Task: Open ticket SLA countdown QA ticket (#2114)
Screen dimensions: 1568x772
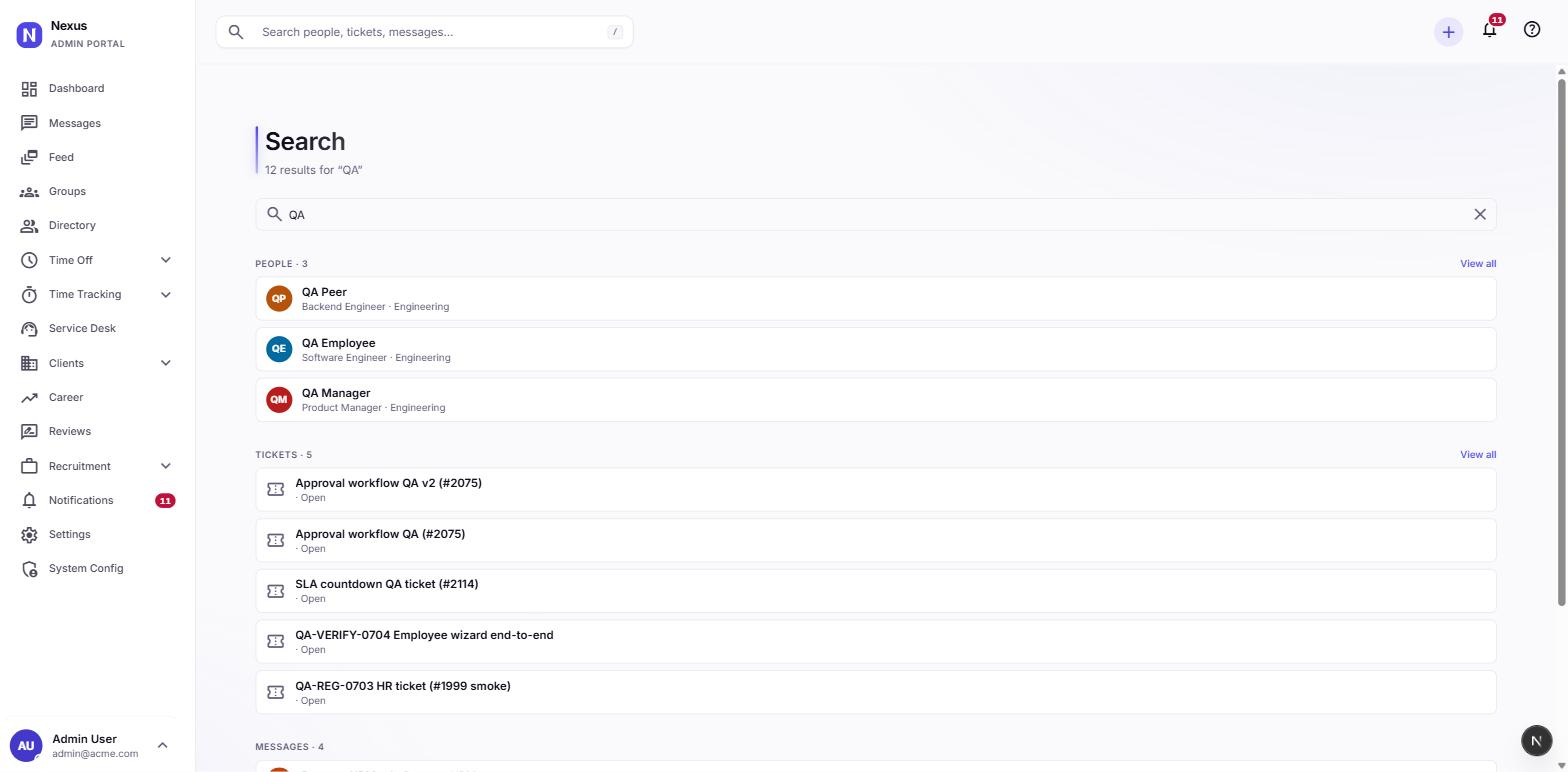Action: pos(876,591)
